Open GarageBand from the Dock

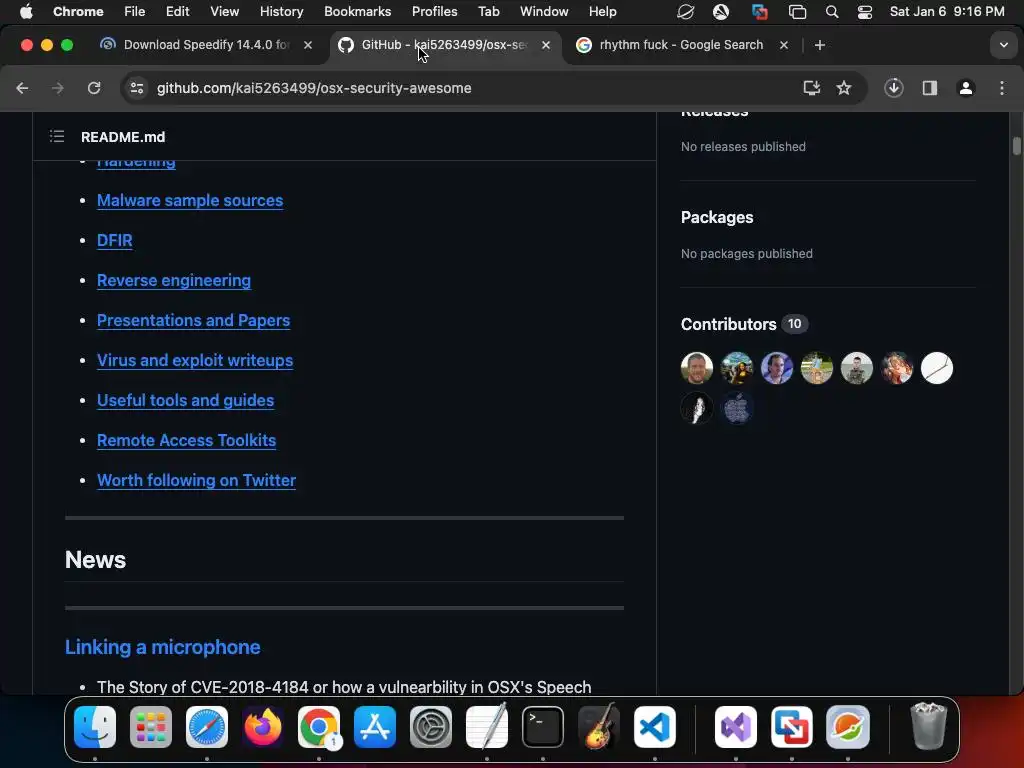[x=599, y=727]
